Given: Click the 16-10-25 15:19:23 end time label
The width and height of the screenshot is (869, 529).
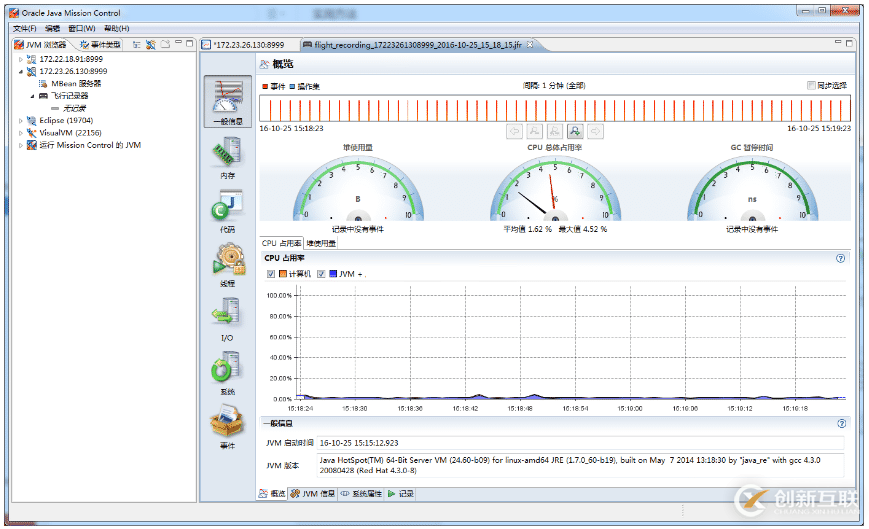Looking at the screenshot, I should 819,128.
